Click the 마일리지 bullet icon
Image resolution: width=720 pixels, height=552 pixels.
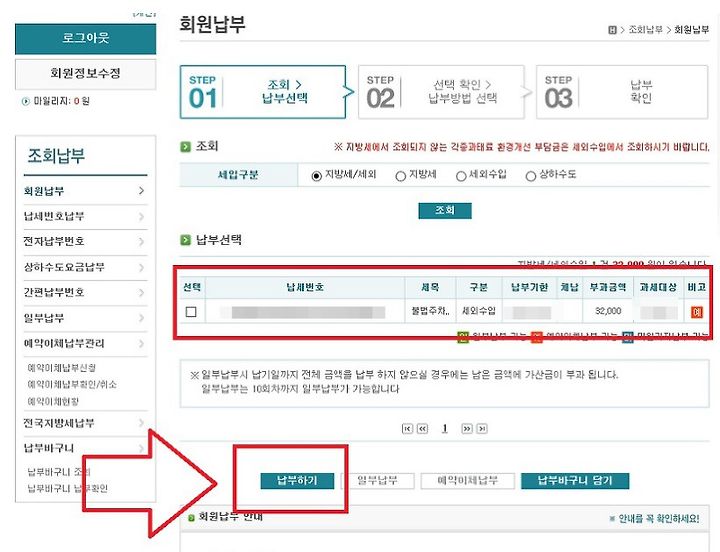26,101
